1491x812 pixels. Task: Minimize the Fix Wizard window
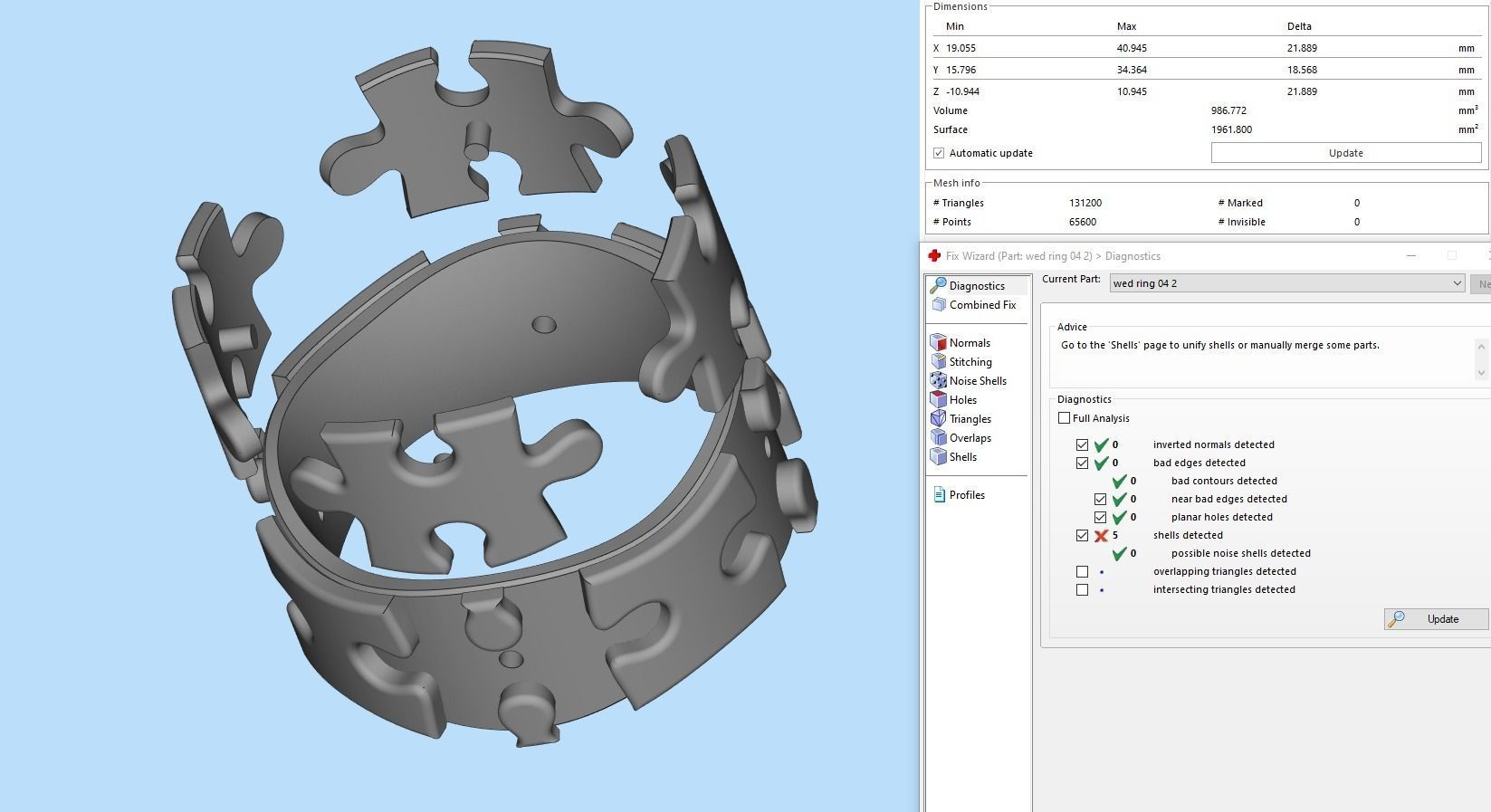point(1410,256)
